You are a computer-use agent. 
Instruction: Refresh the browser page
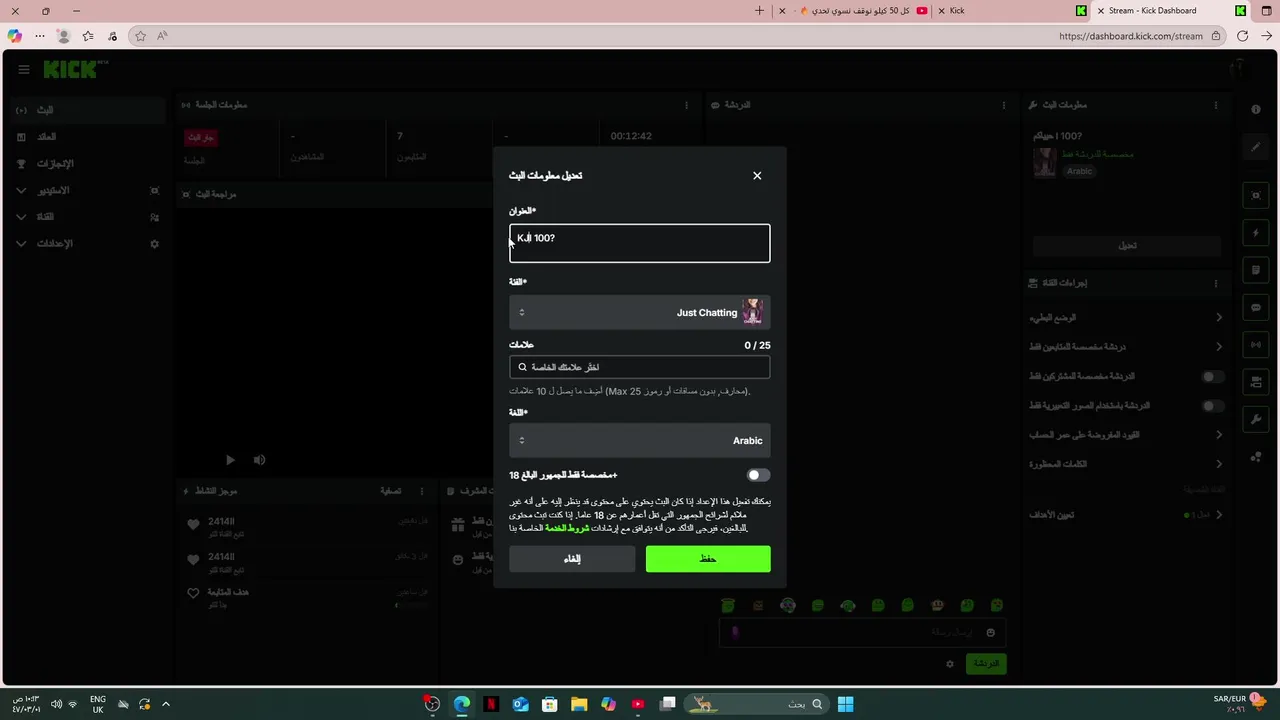coord(1242,36)
